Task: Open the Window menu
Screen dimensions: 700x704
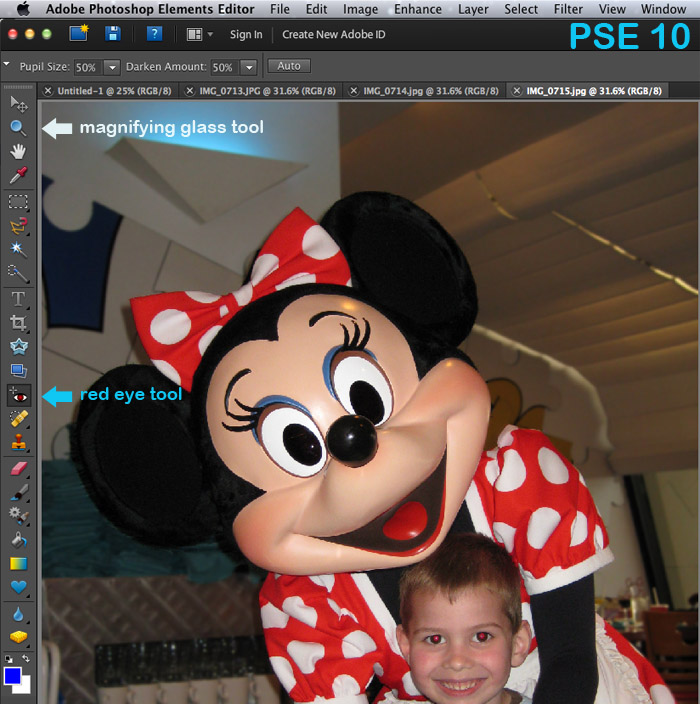Action: tap(663, 9)
